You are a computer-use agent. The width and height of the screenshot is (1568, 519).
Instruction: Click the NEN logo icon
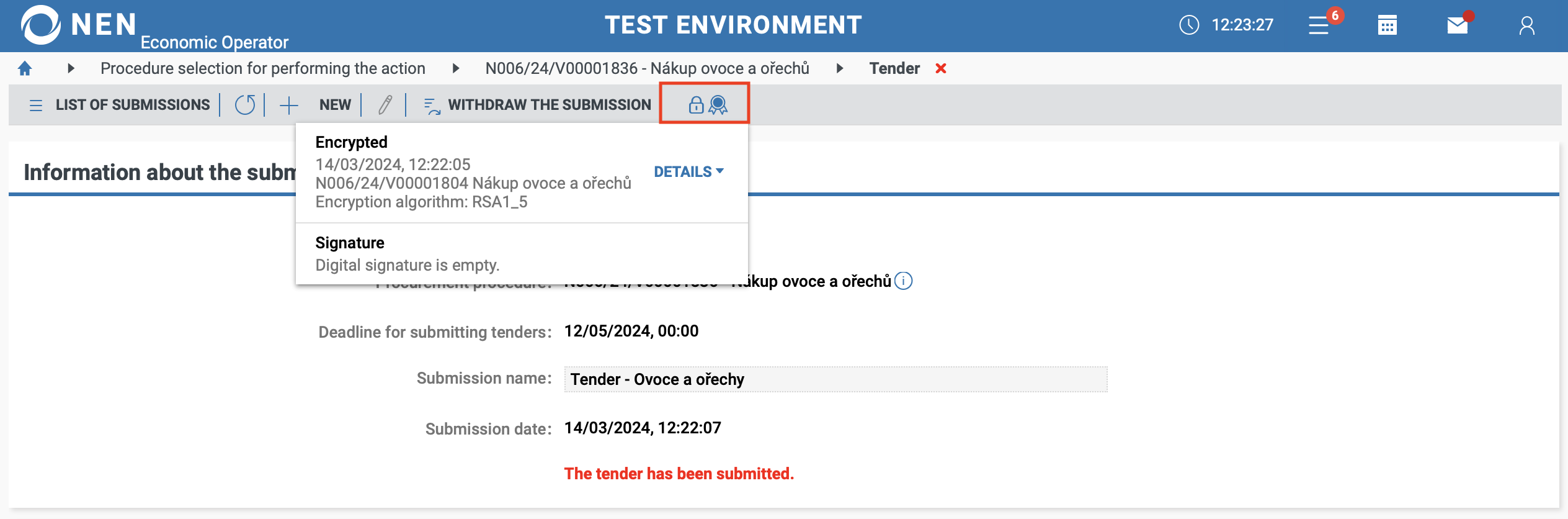(x=41, y=25)
